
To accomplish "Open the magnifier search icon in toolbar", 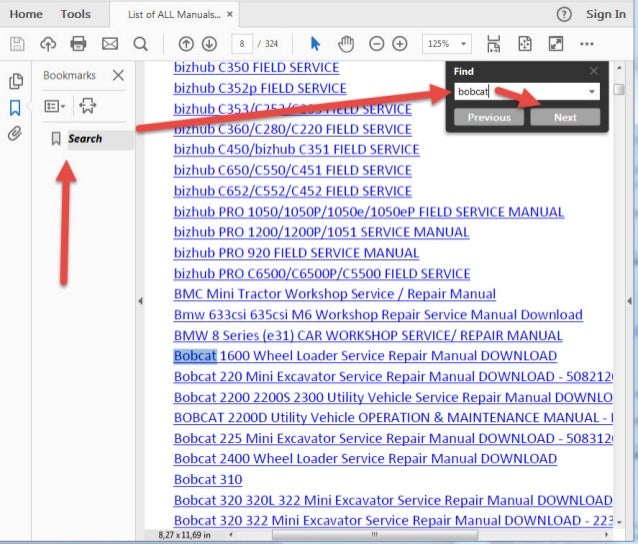I will coord(141,44).
